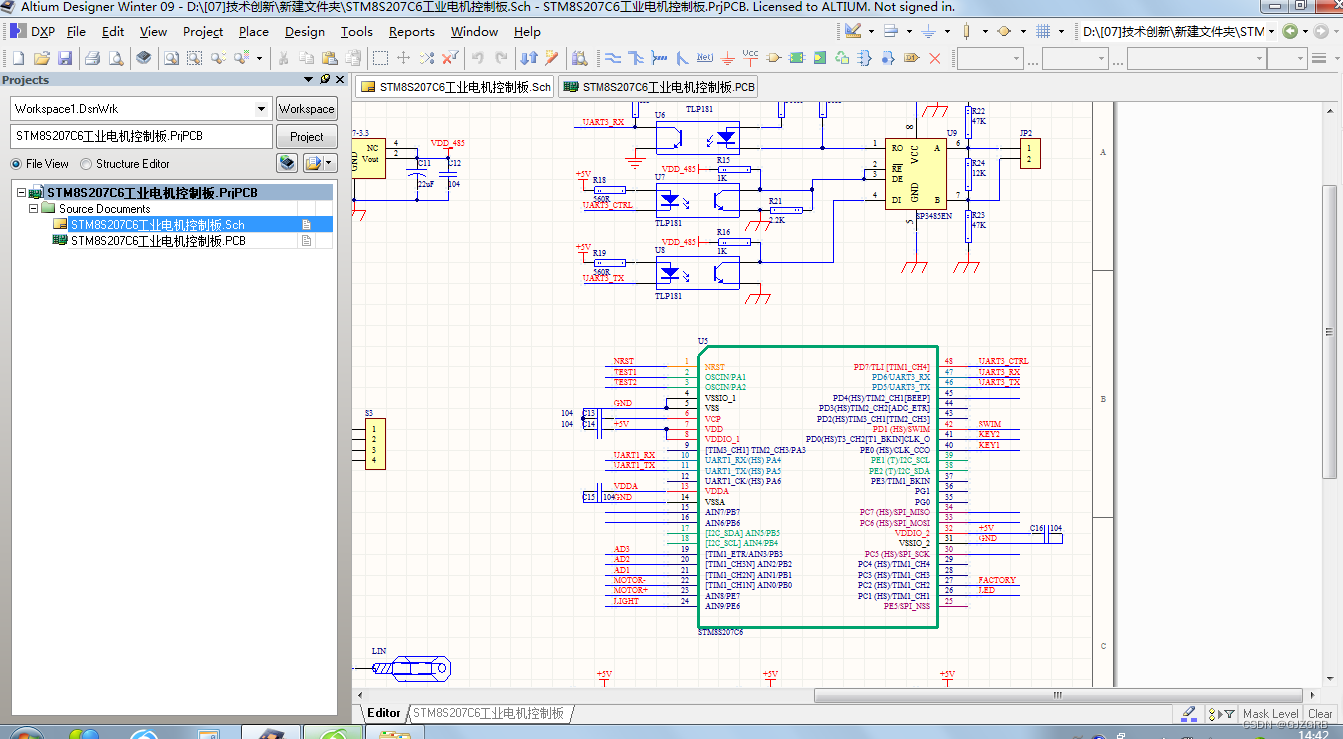The height and width of the screenshot is (739, 1343).
Task: Open the Workspace1.DsnWrk dropdown
Action: tap(261, 108)
